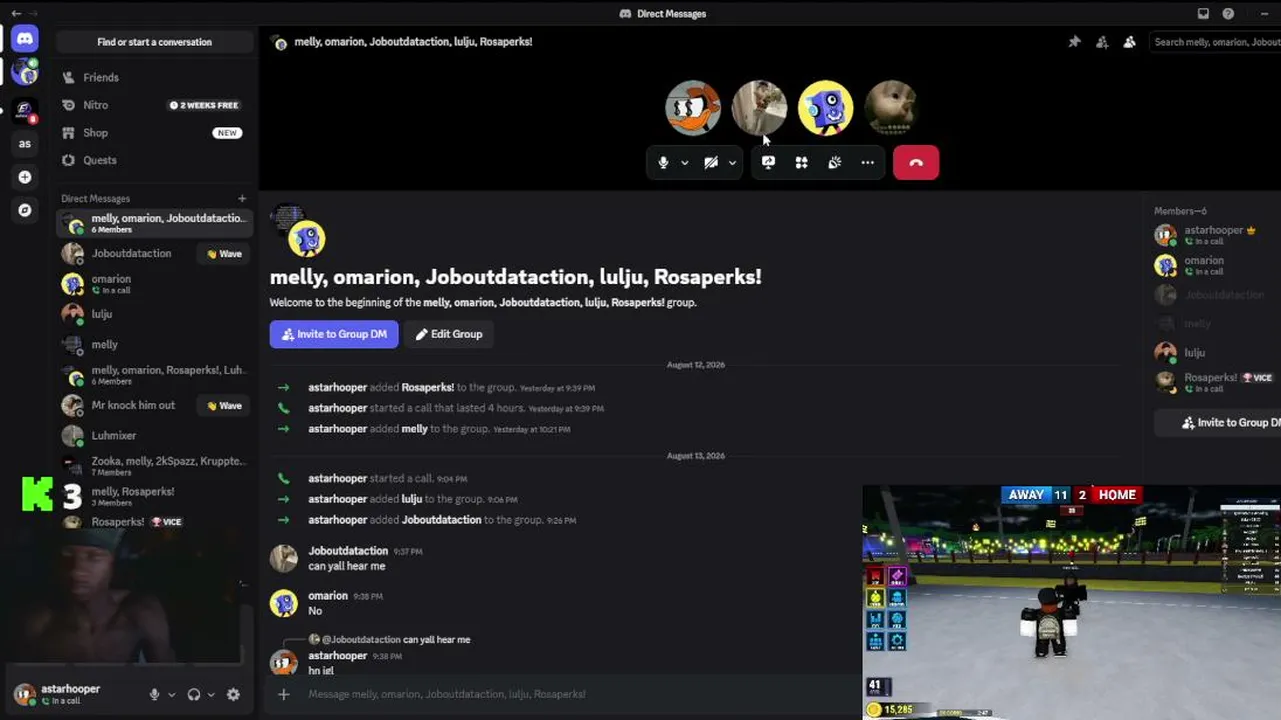Open the 'Zooka, melly, 2kSpazz' group DM

click(x=154, y=465)
